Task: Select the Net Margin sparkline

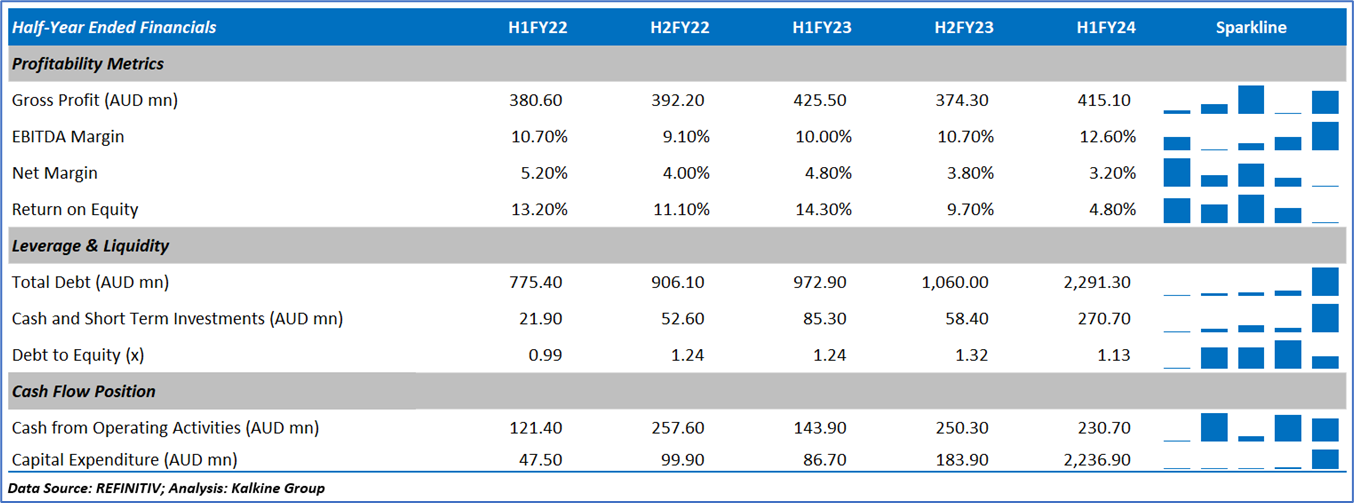Action: tap(1251, 173)
